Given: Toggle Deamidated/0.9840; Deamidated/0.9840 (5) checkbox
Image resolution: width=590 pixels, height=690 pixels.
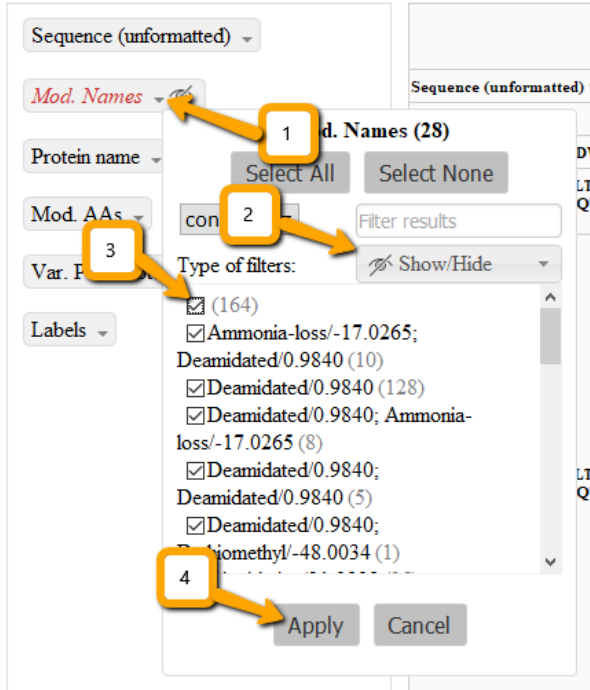Looking at the screenshot, I should click(x=195, y=471).
